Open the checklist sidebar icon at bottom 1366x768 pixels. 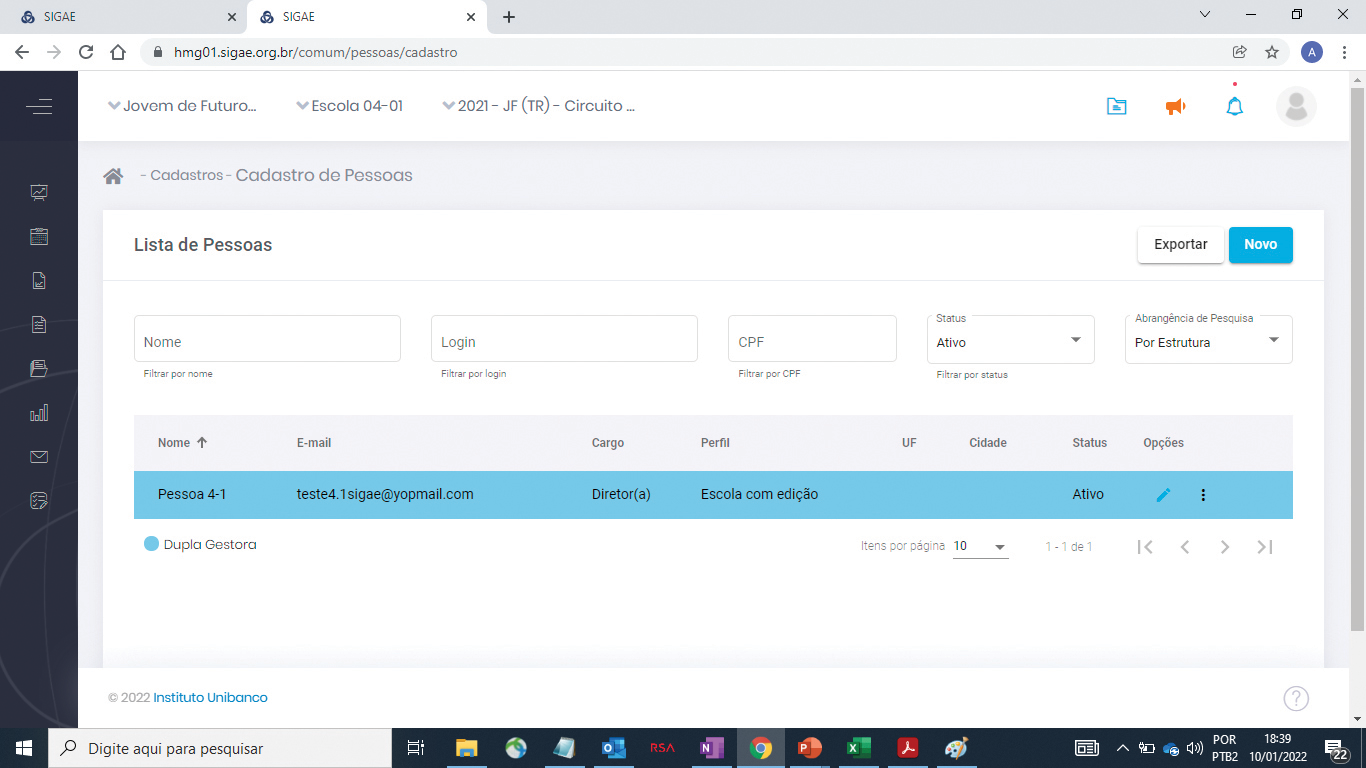(x=39, y=500)
